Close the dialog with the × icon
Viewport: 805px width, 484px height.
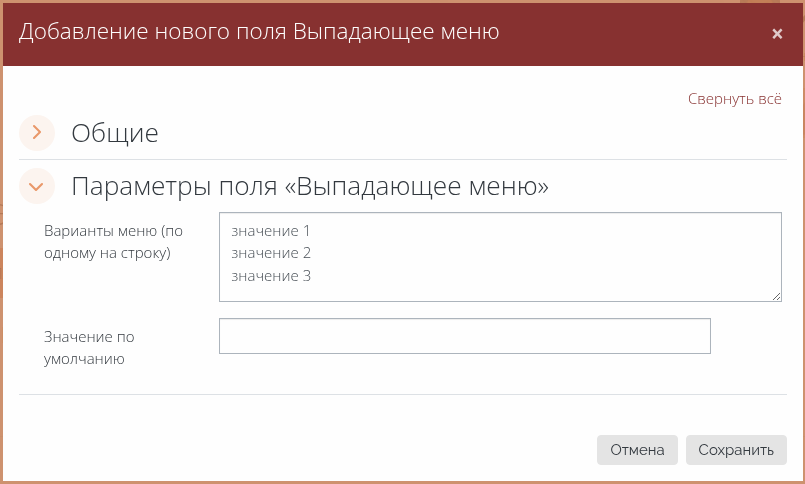(x=777, y=34)
